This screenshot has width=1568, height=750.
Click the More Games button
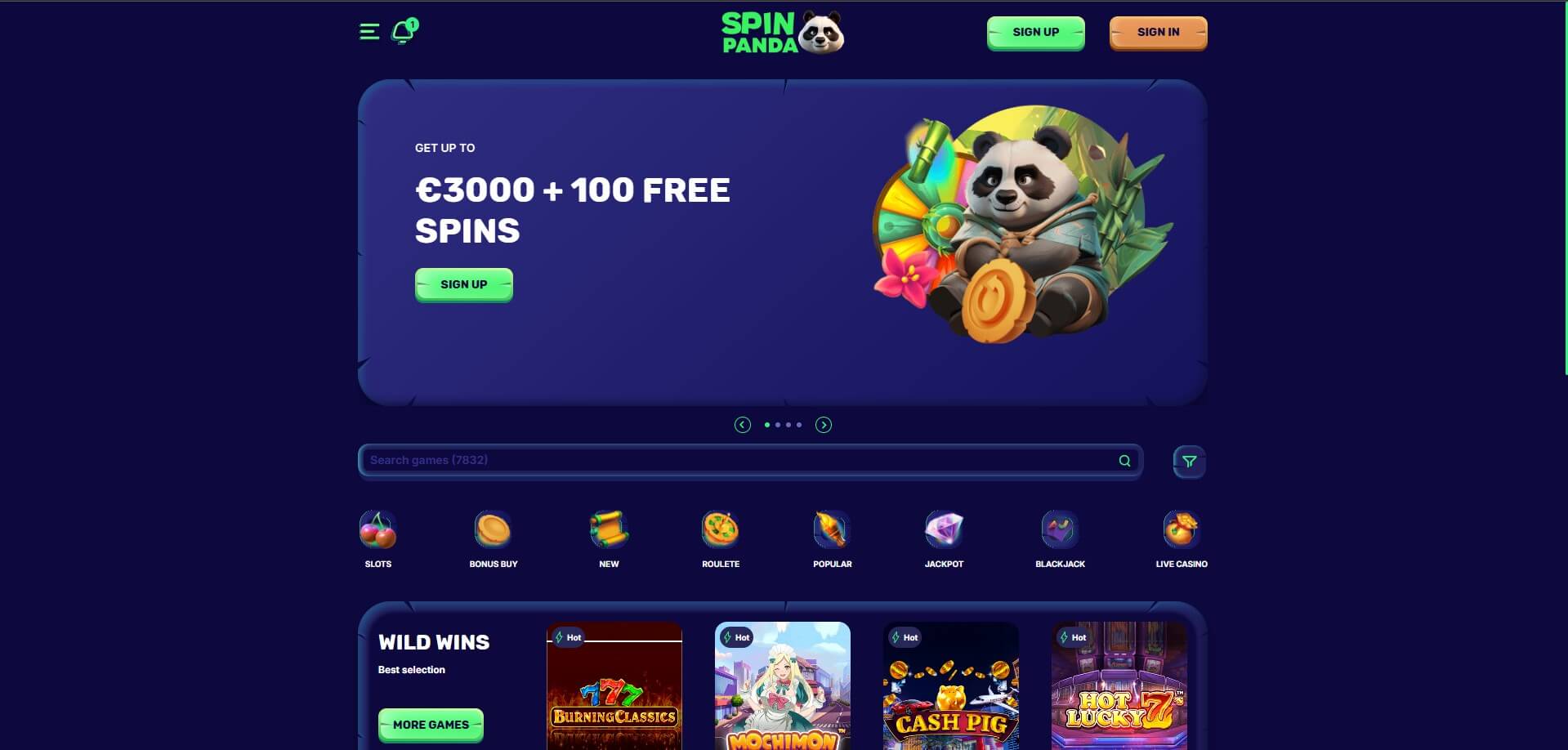tap(431, 725)
